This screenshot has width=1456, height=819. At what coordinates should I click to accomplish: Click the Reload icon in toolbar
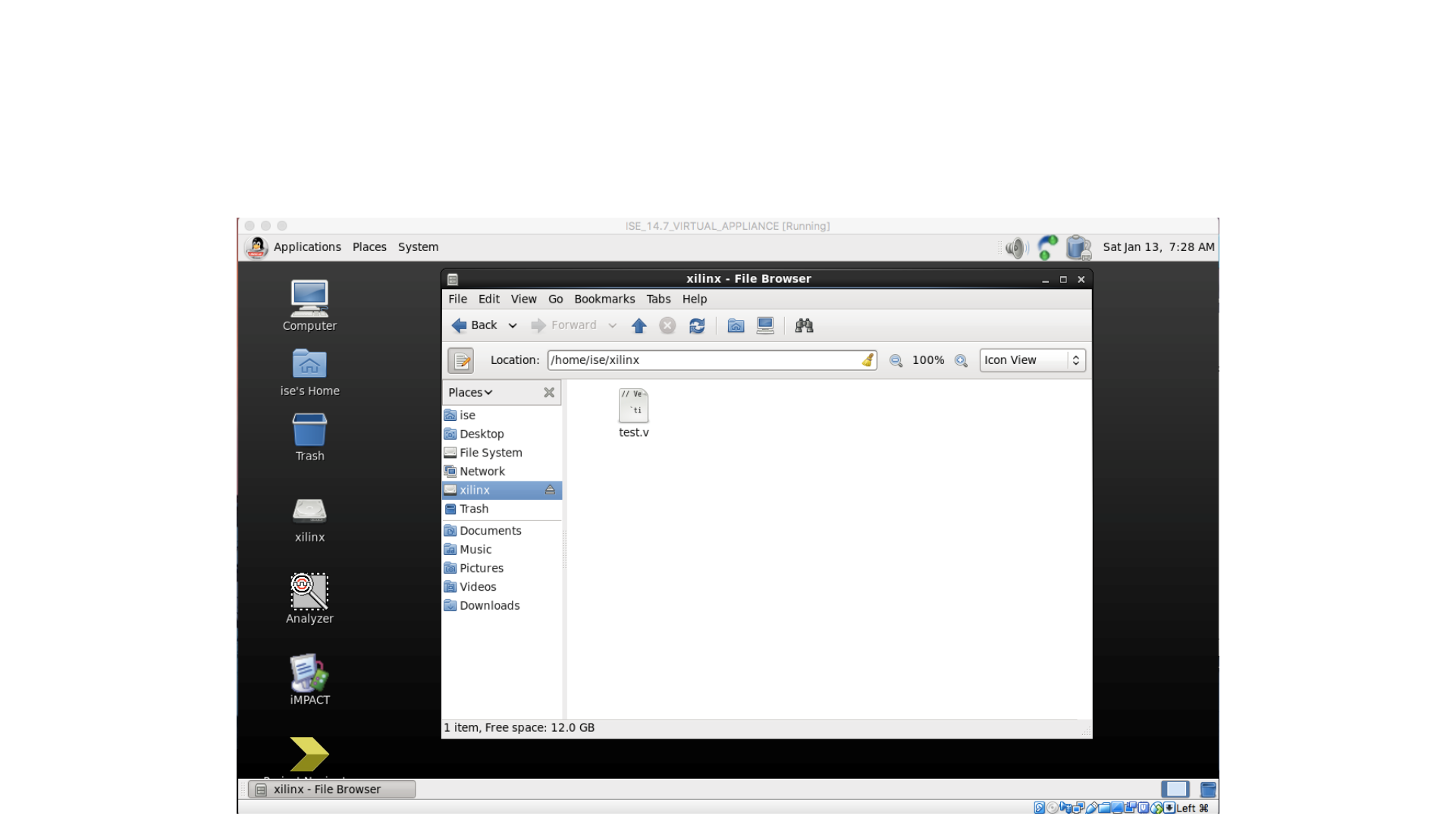tap(696, 326)
